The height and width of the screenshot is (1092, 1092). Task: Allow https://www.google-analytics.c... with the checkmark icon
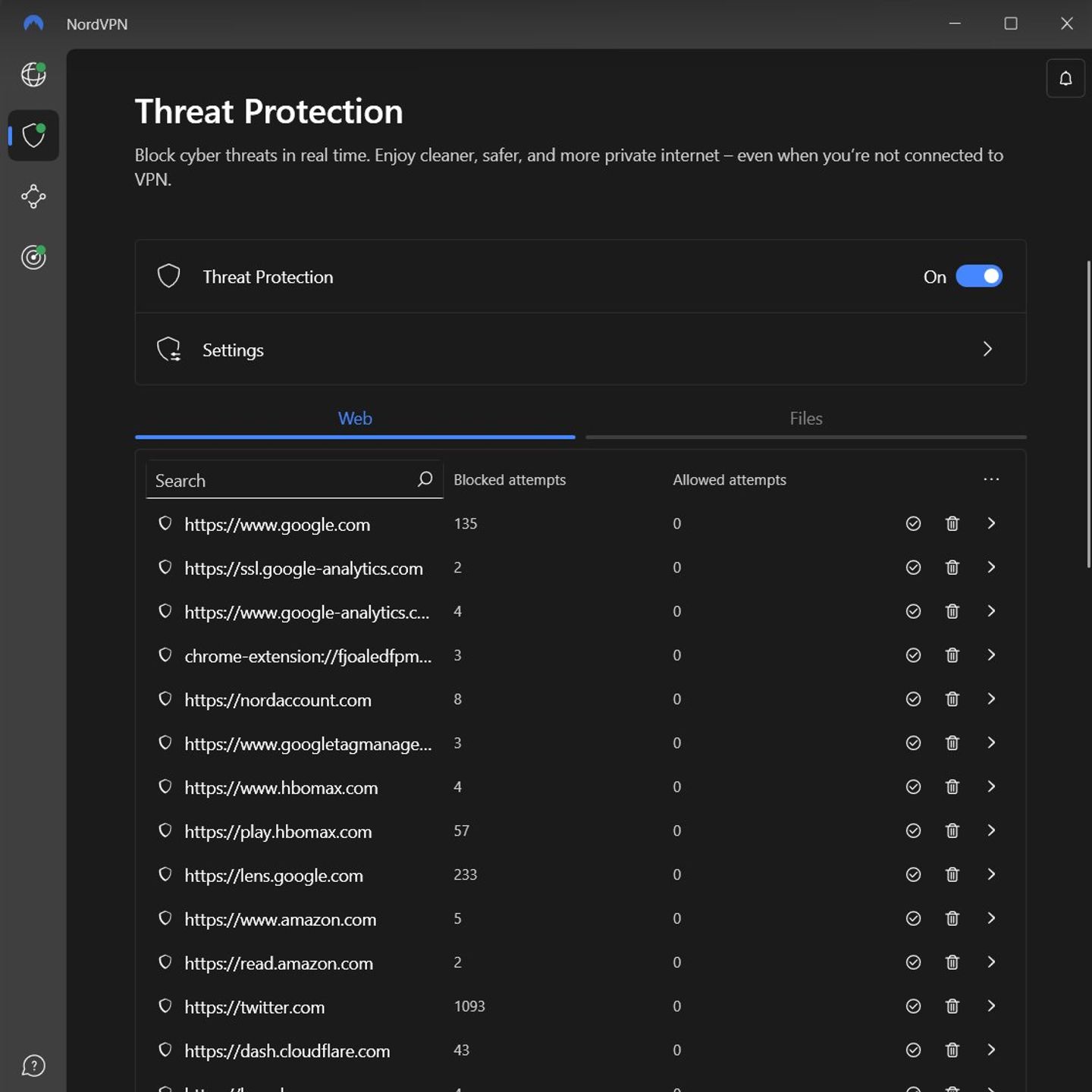[913, 611]
